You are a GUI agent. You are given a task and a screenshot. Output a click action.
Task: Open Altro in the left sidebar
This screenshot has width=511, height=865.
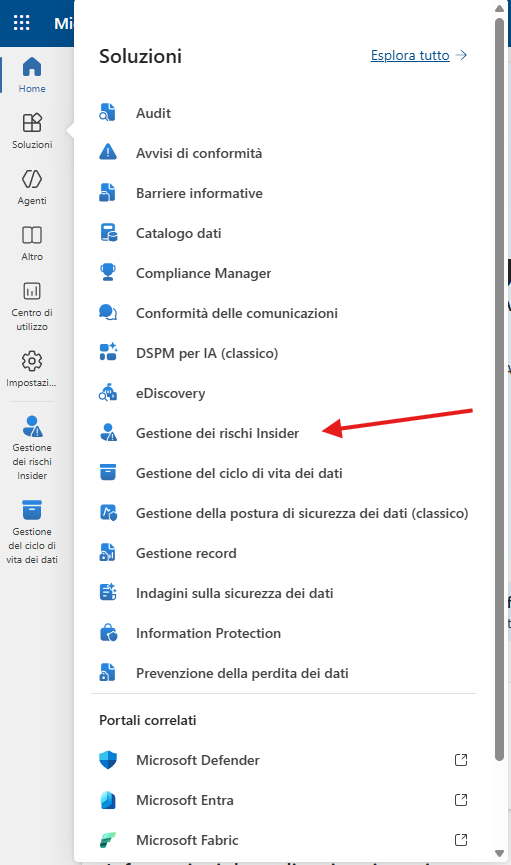pos(32,243)
